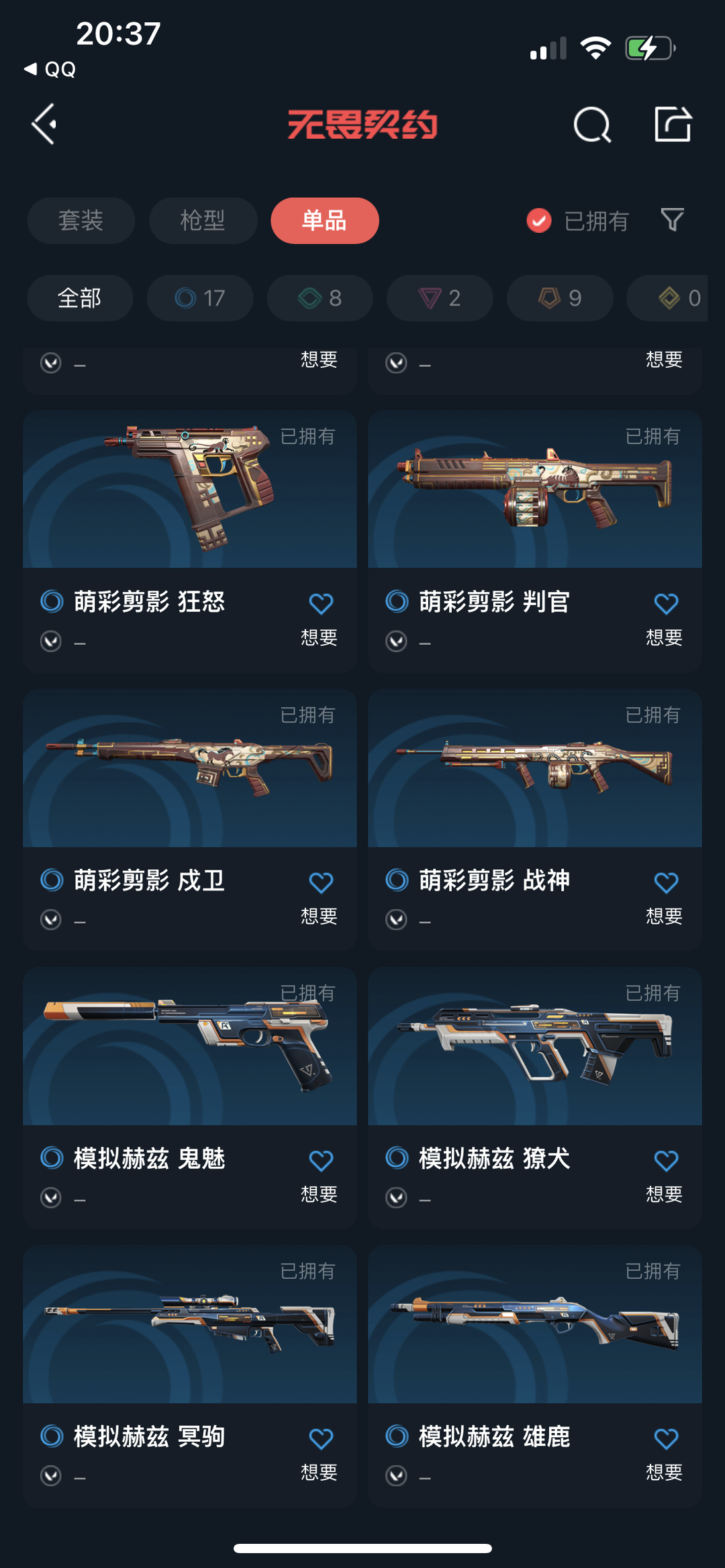Return to QQ via status bar link

coord(50,69)
